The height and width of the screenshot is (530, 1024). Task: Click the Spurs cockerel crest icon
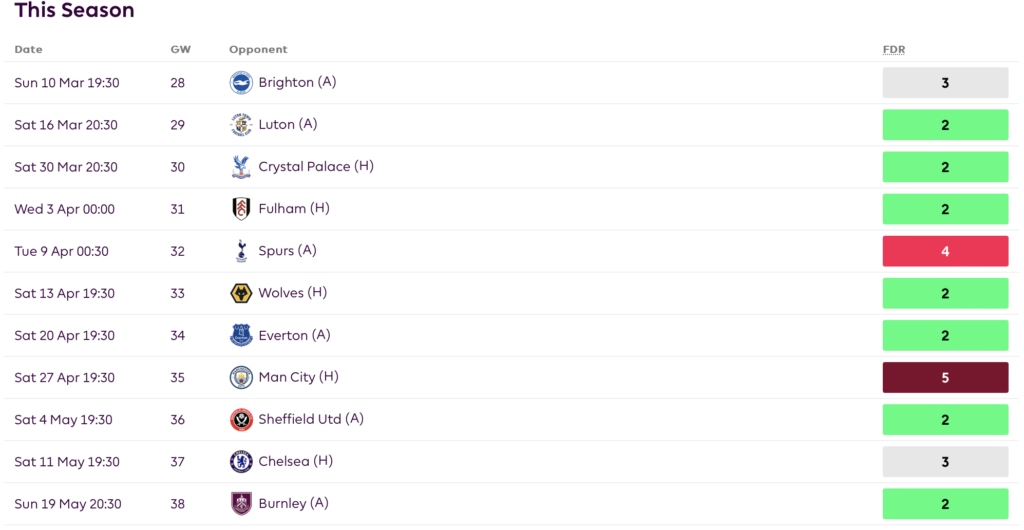[x=241, y=251]
